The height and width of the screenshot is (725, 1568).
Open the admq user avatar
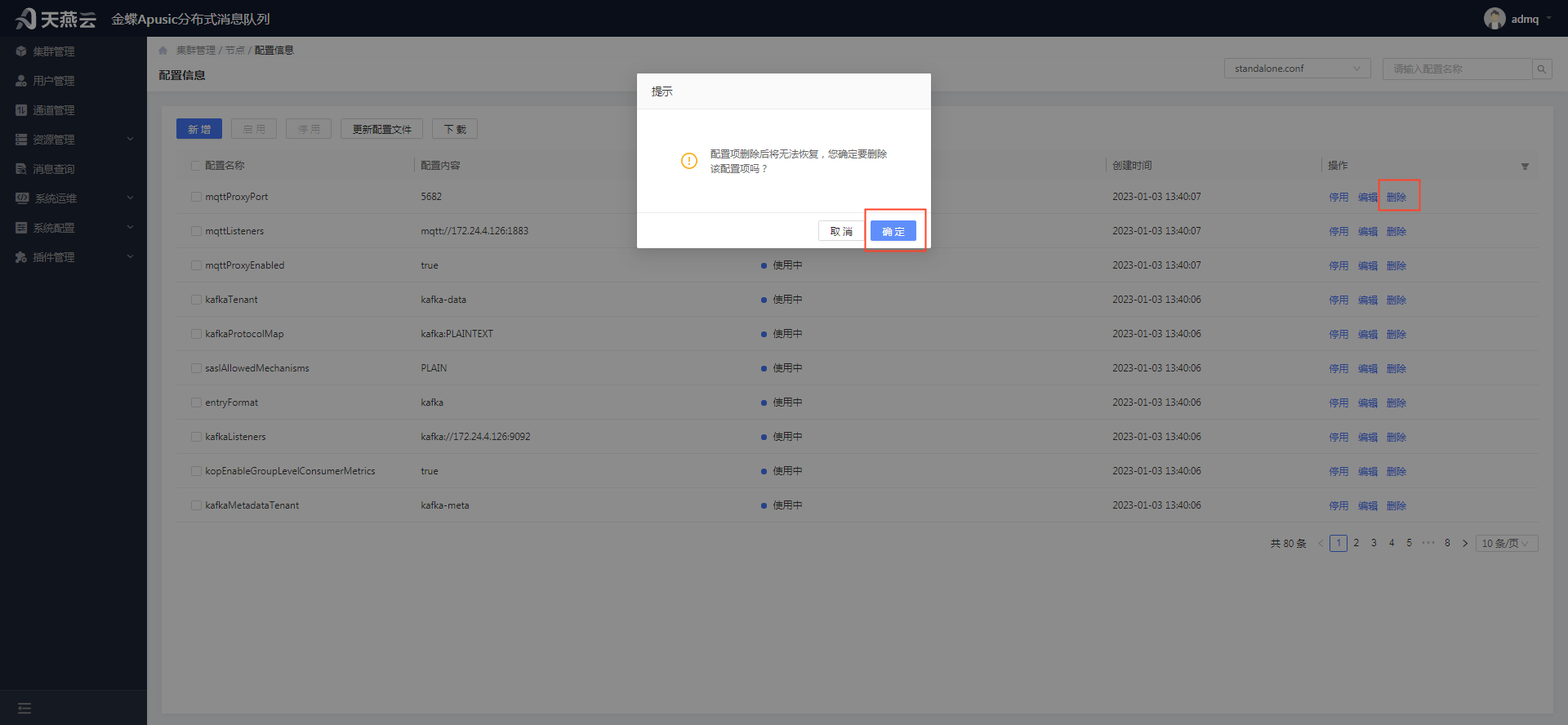(1494, 19)
